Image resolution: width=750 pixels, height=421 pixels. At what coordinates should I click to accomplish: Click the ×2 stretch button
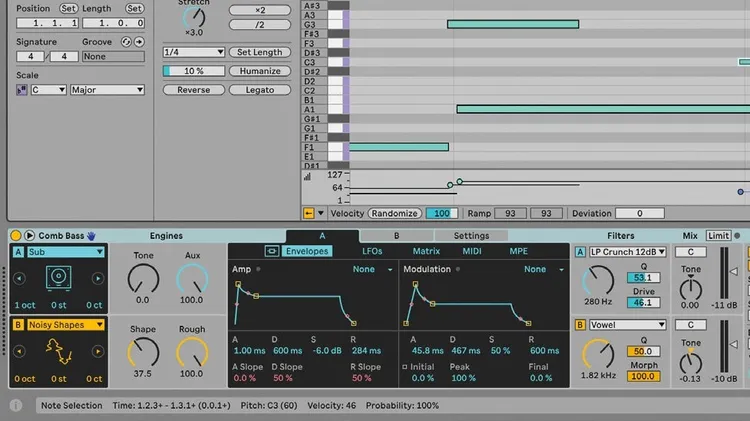click(260, 10)
